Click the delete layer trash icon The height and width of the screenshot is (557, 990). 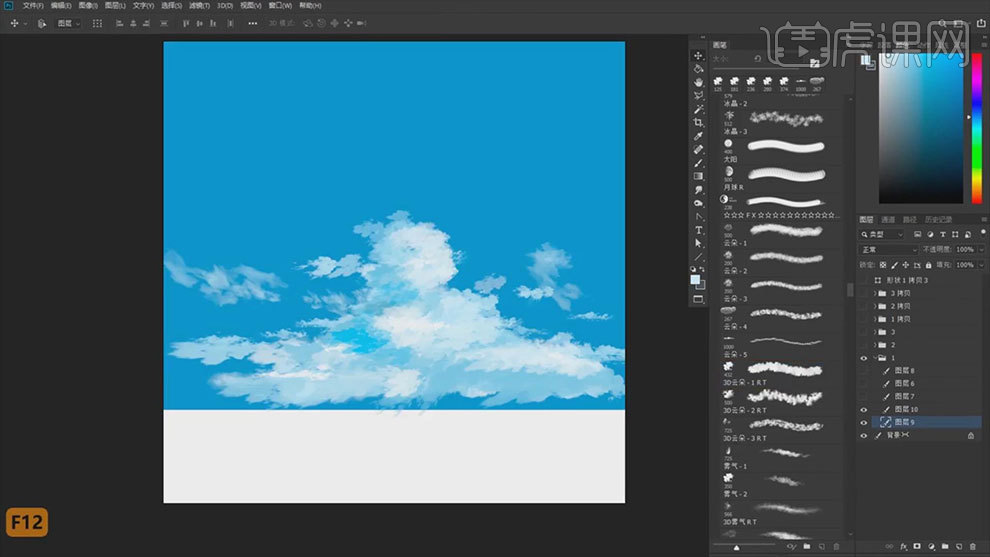(x=972, y=547)
